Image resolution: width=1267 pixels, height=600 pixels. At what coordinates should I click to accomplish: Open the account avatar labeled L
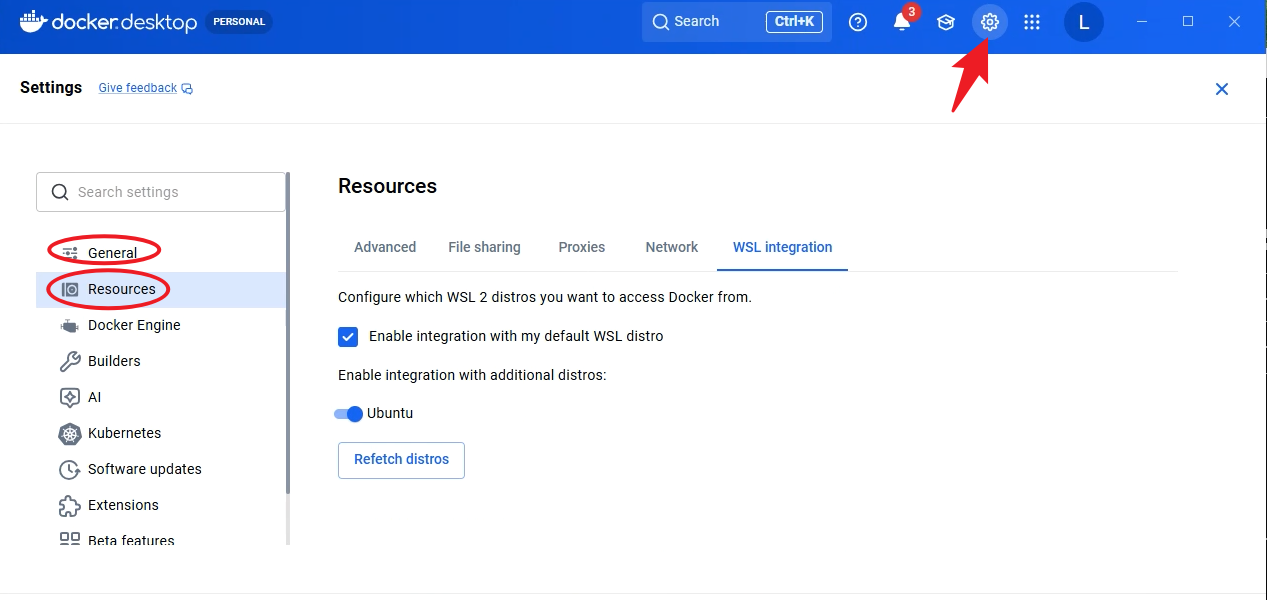tap(1084, 22)
